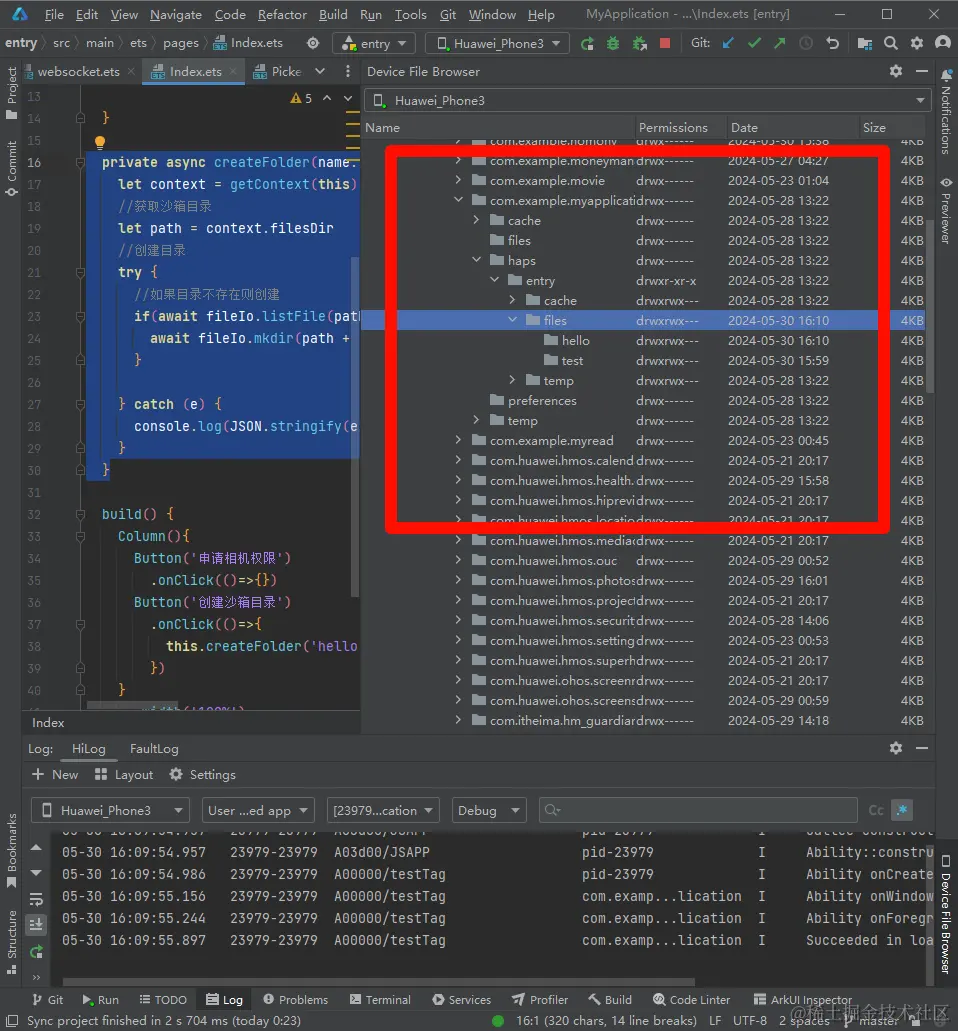This screenshot has width=958, height=1031.
Task: Toggle regex filter button in log search
Action: [902, 810]
